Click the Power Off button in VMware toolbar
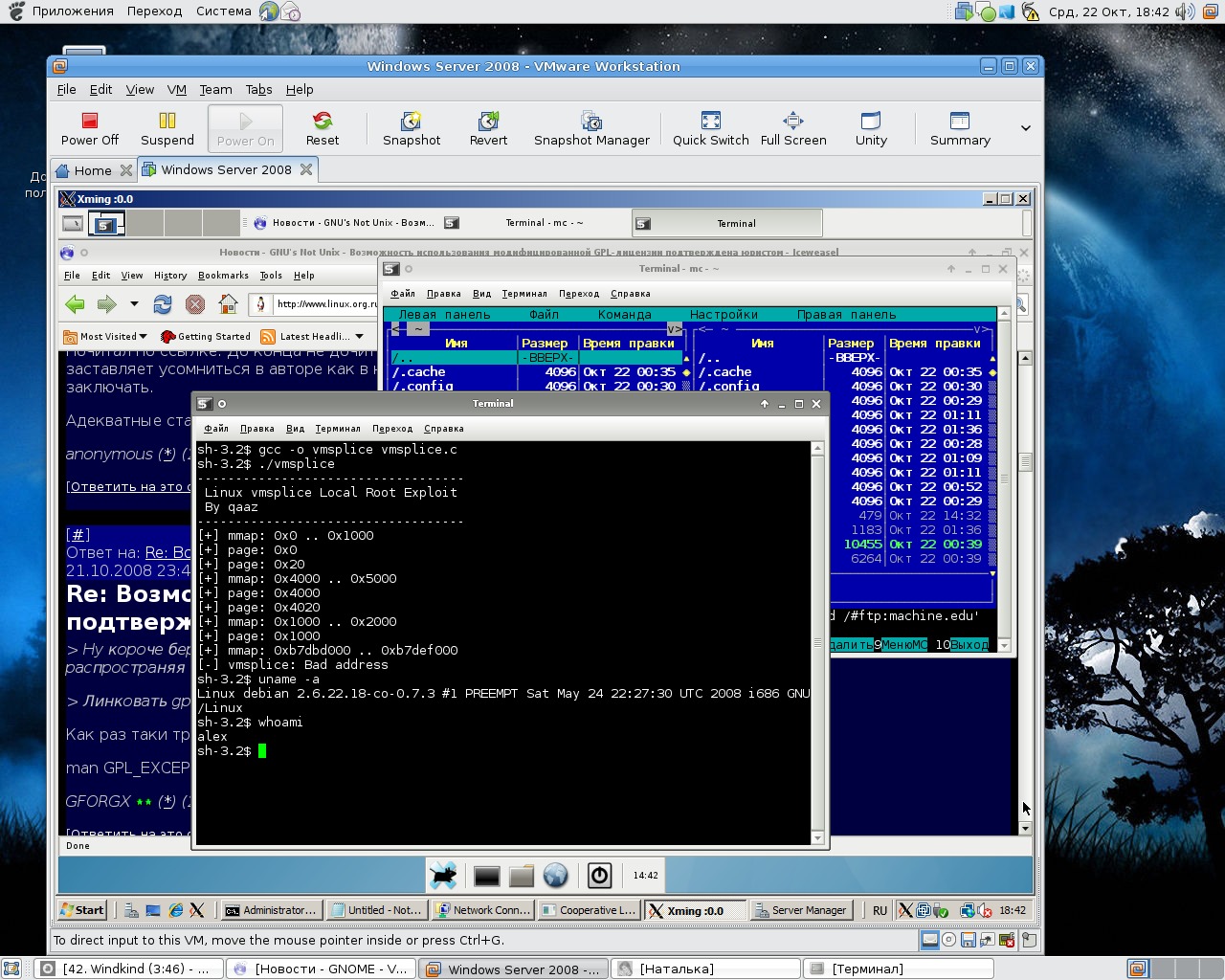Screen dimensions: 1225x980 coord(89,128)
